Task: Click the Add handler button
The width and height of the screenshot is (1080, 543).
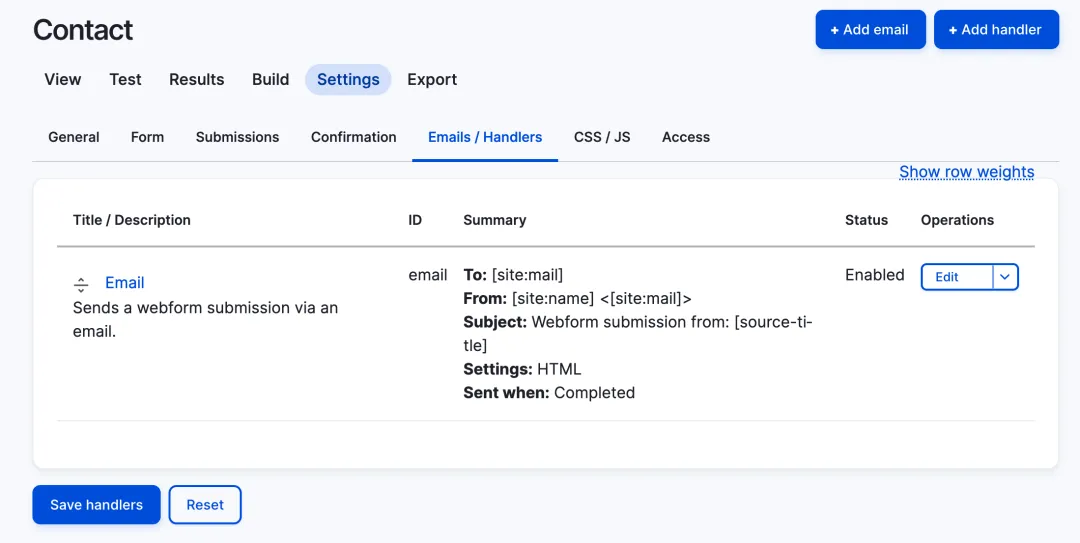Action: 996,30
